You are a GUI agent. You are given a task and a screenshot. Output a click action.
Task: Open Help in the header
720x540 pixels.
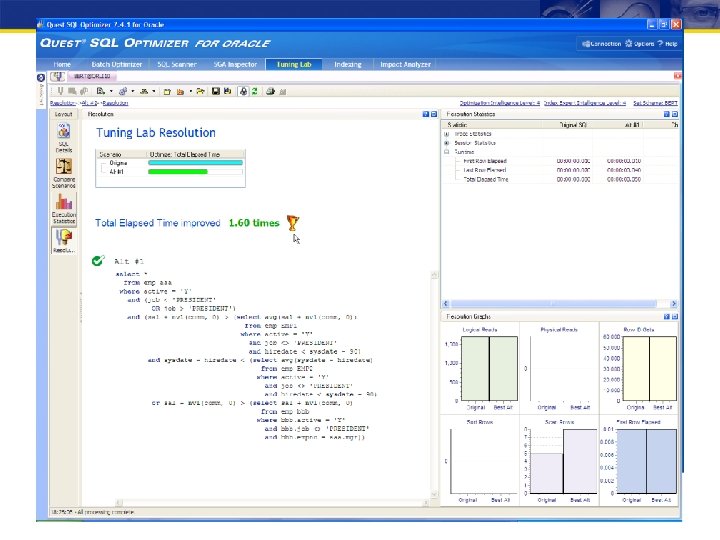coord(667,44)
